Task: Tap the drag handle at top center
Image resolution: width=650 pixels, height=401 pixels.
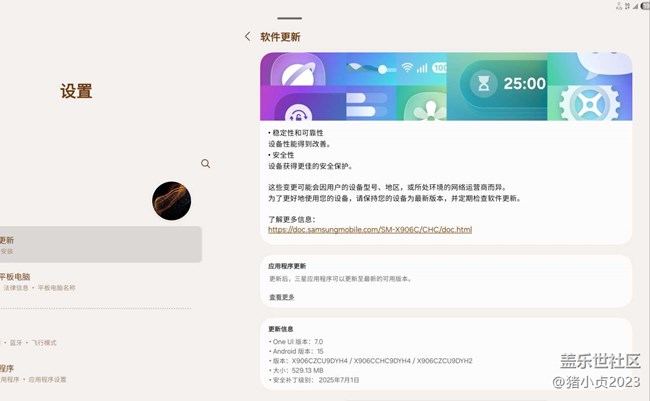Action: [289, 18]
